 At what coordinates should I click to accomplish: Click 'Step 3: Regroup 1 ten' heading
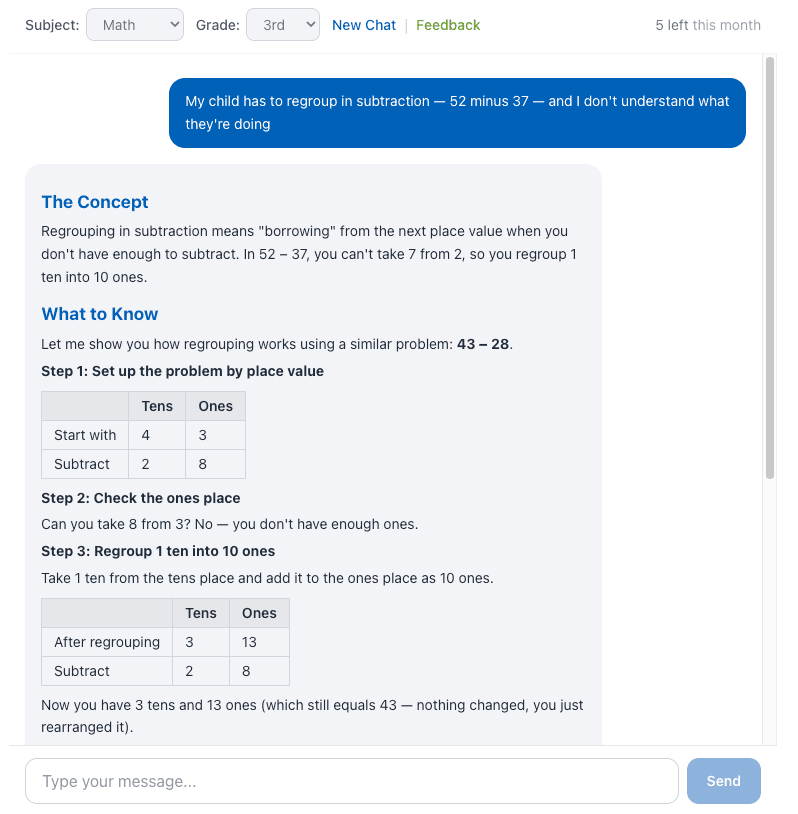pyautogui.click(x=158, y=551)
